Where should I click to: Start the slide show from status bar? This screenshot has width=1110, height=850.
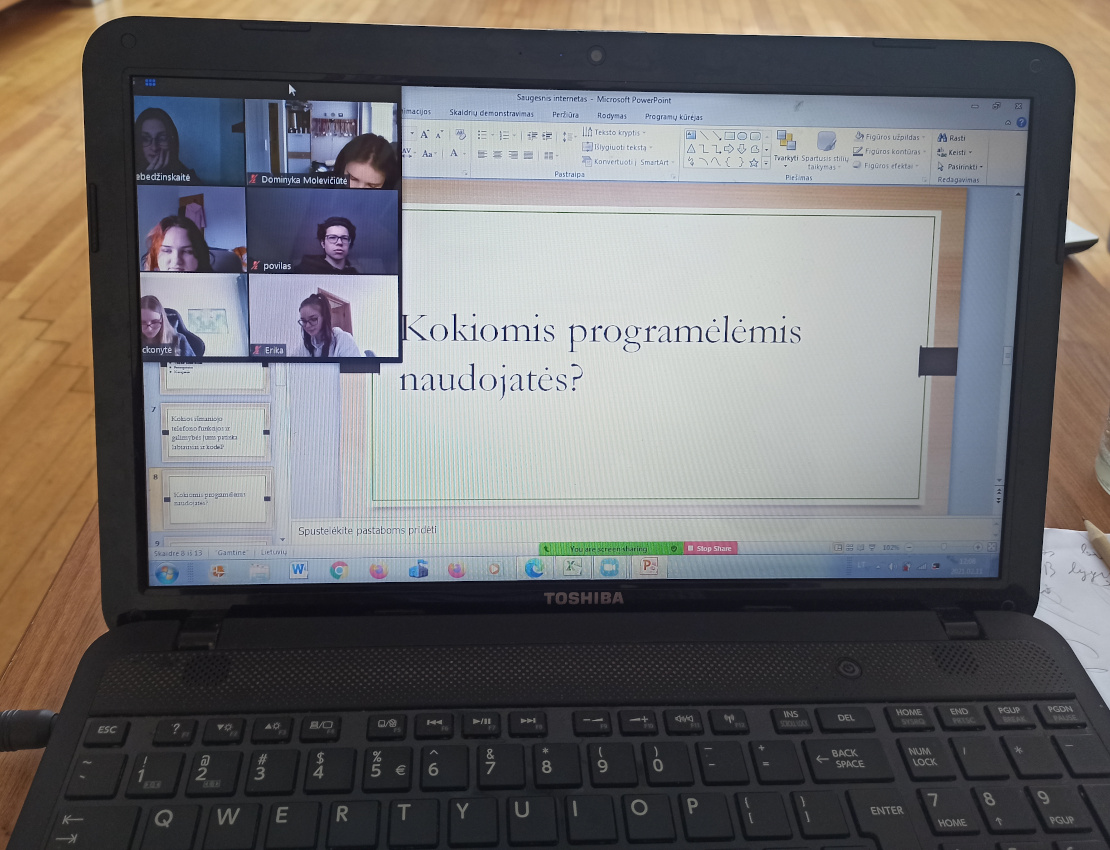(x=871, y=548)
